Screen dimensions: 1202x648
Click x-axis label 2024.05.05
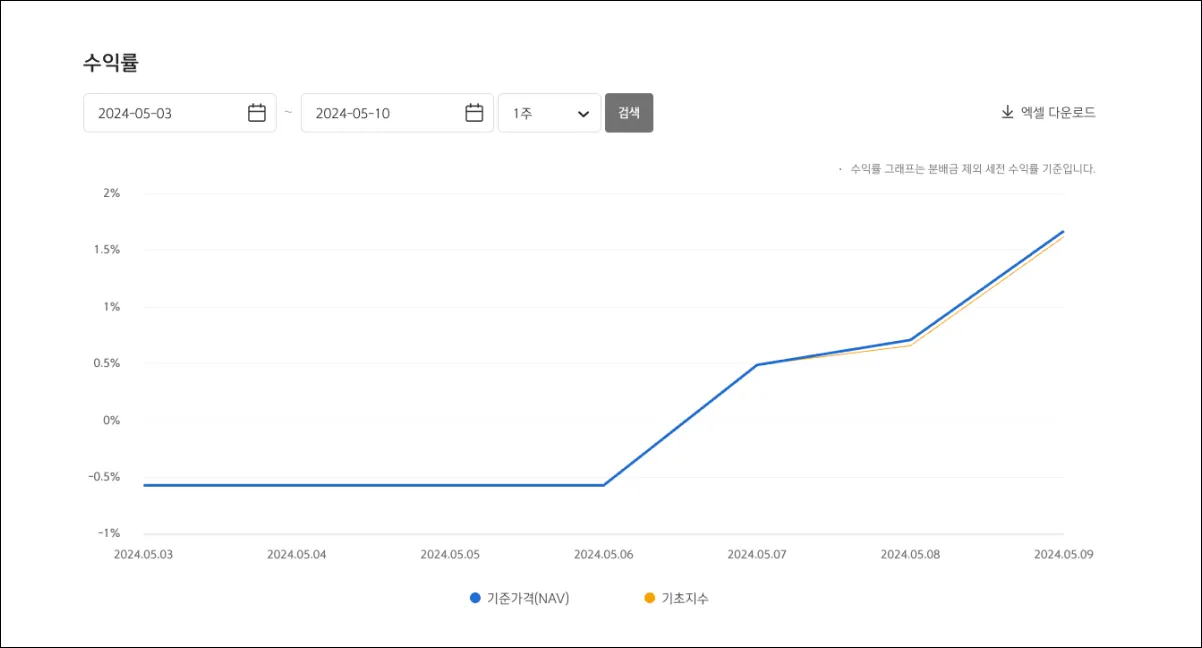450,553
